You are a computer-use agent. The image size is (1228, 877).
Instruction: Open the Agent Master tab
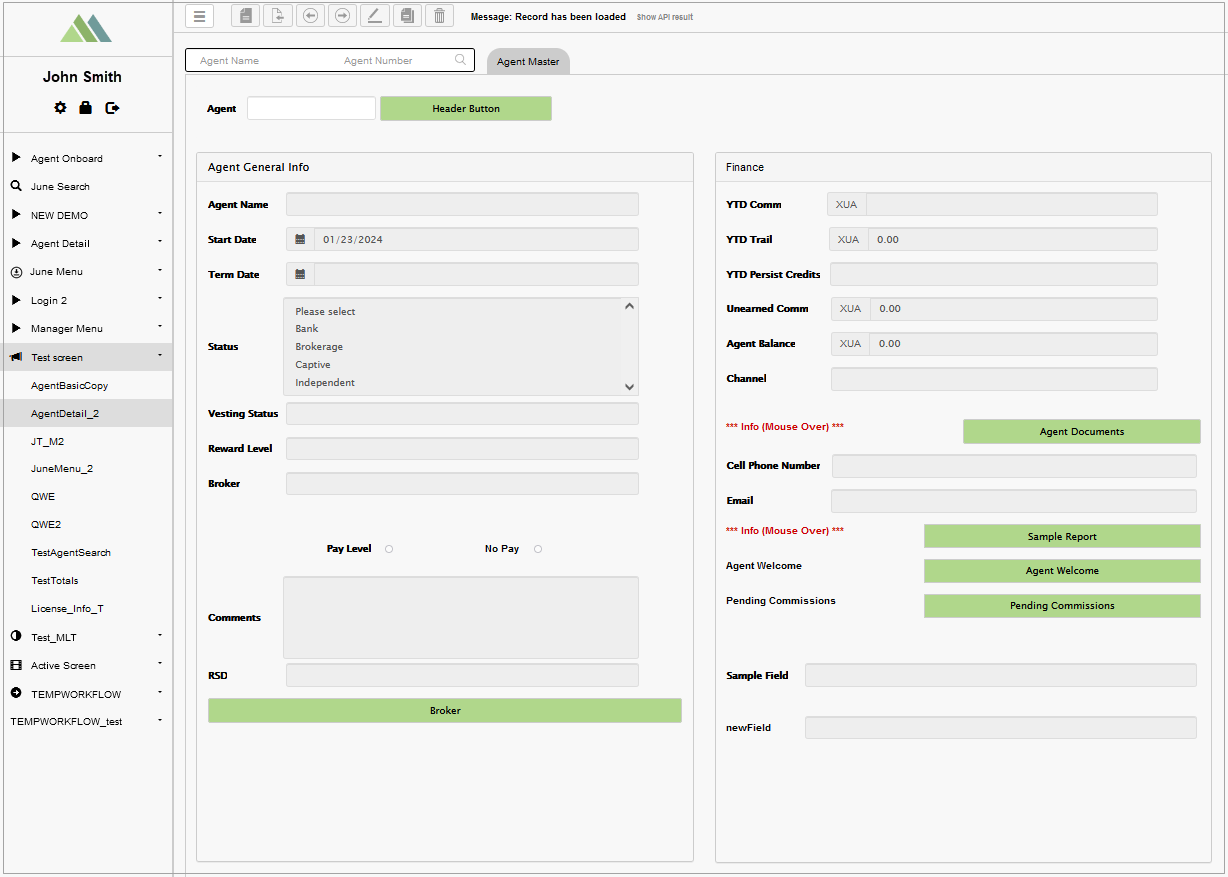tap(528, 61)
